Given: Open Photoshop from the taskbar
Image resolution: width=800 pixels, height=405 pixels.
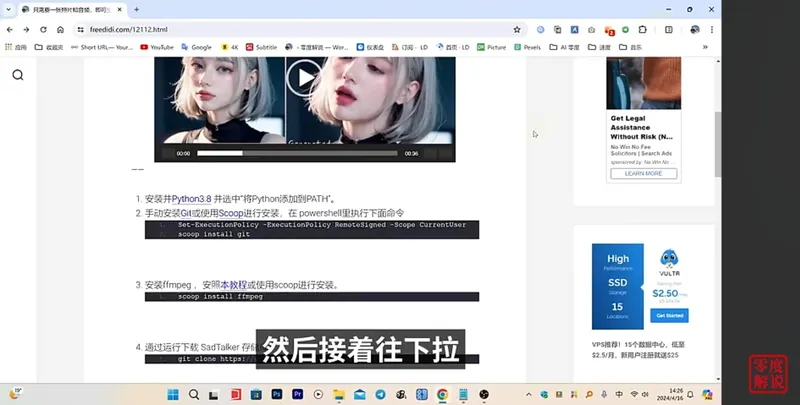Looking at the screenshot, I should click(x=277, y=394).
